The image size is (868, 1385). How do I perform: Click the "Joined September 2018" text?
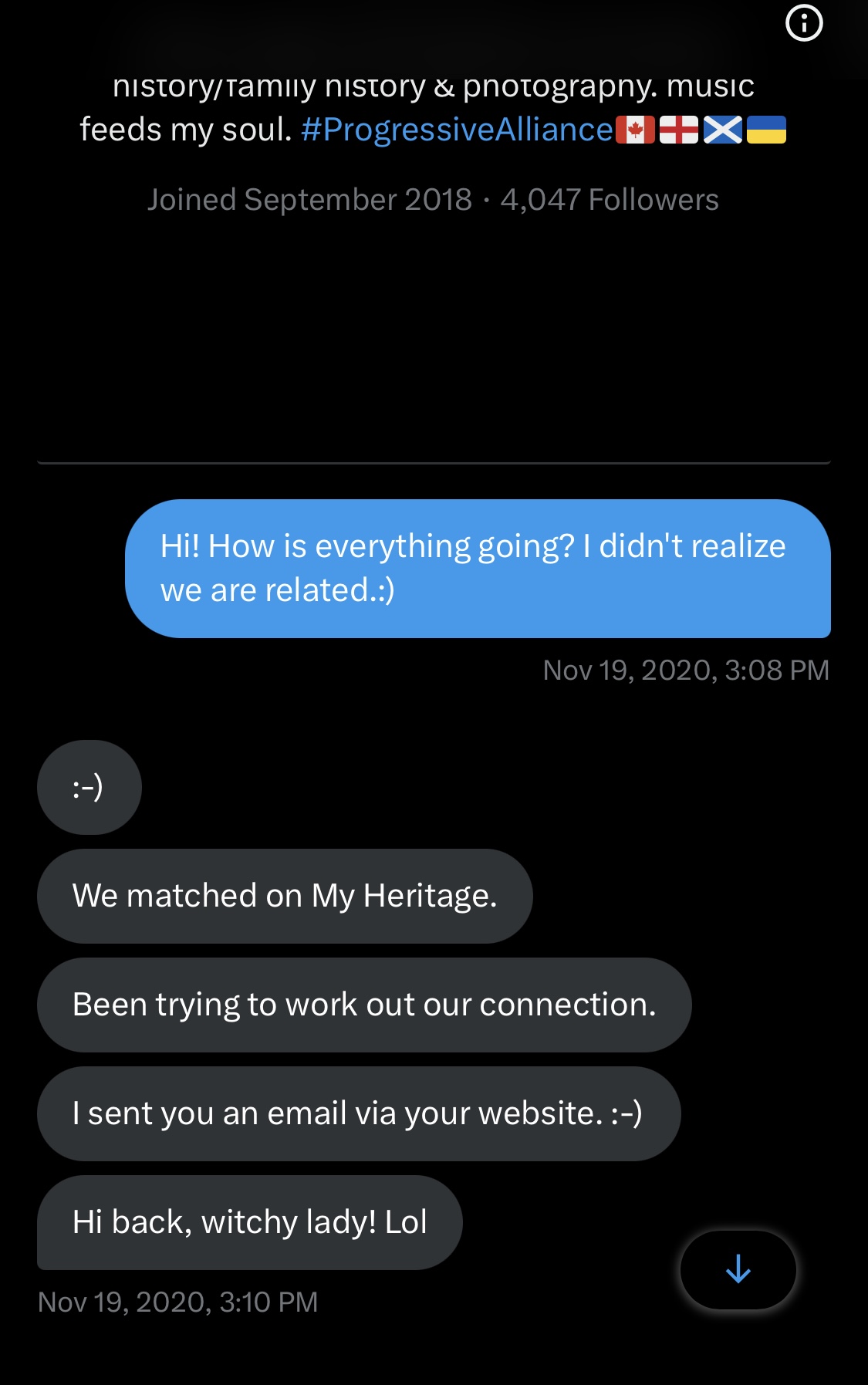point(309,200)
